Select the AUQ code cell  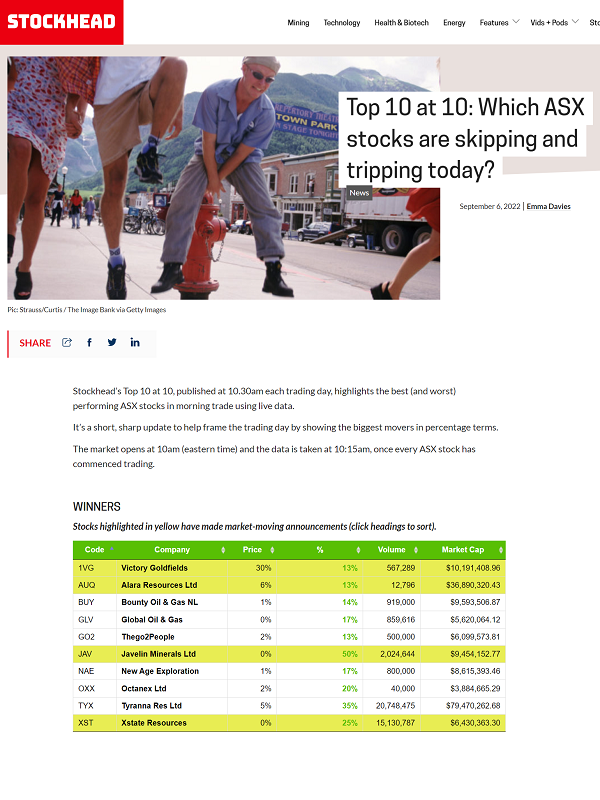tap(95, 585)
